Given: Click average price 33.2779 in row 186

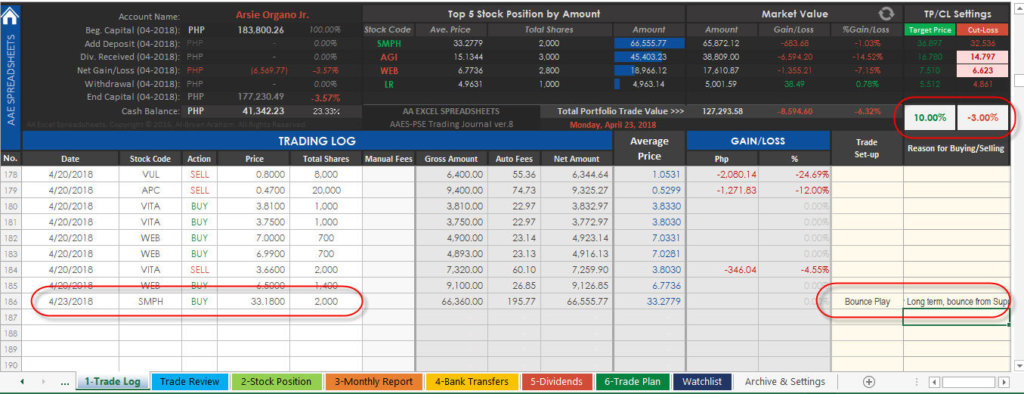Looking at the screenshot, I should coord(650,302).
